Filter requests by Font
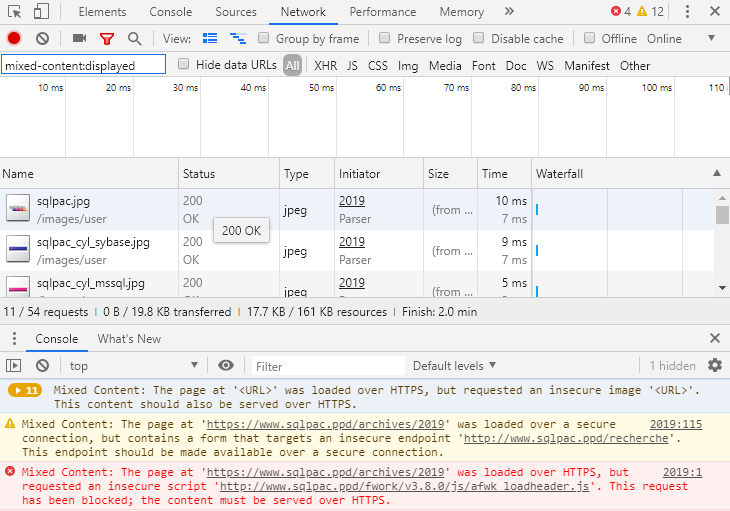 (x=484, y=66)
